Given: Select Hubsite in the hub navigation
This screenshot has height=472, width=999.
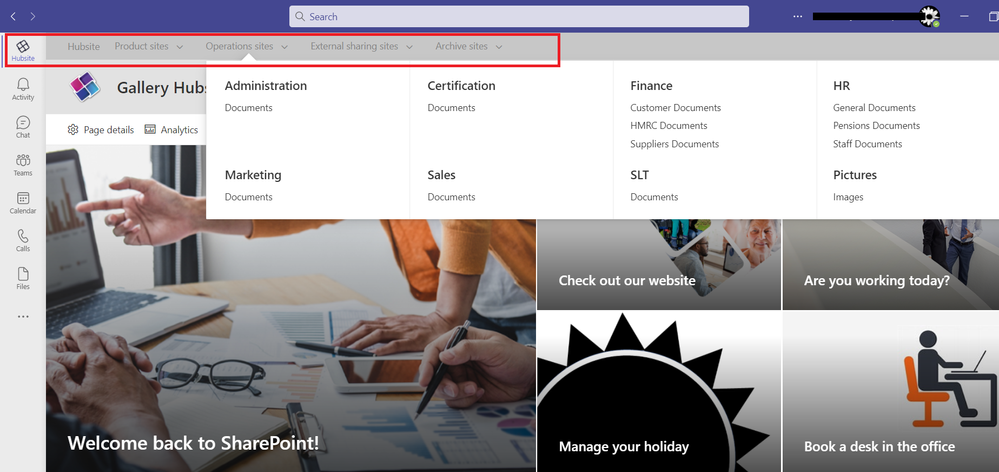Looking at the screenshot, I should click(x=83, y=46).
